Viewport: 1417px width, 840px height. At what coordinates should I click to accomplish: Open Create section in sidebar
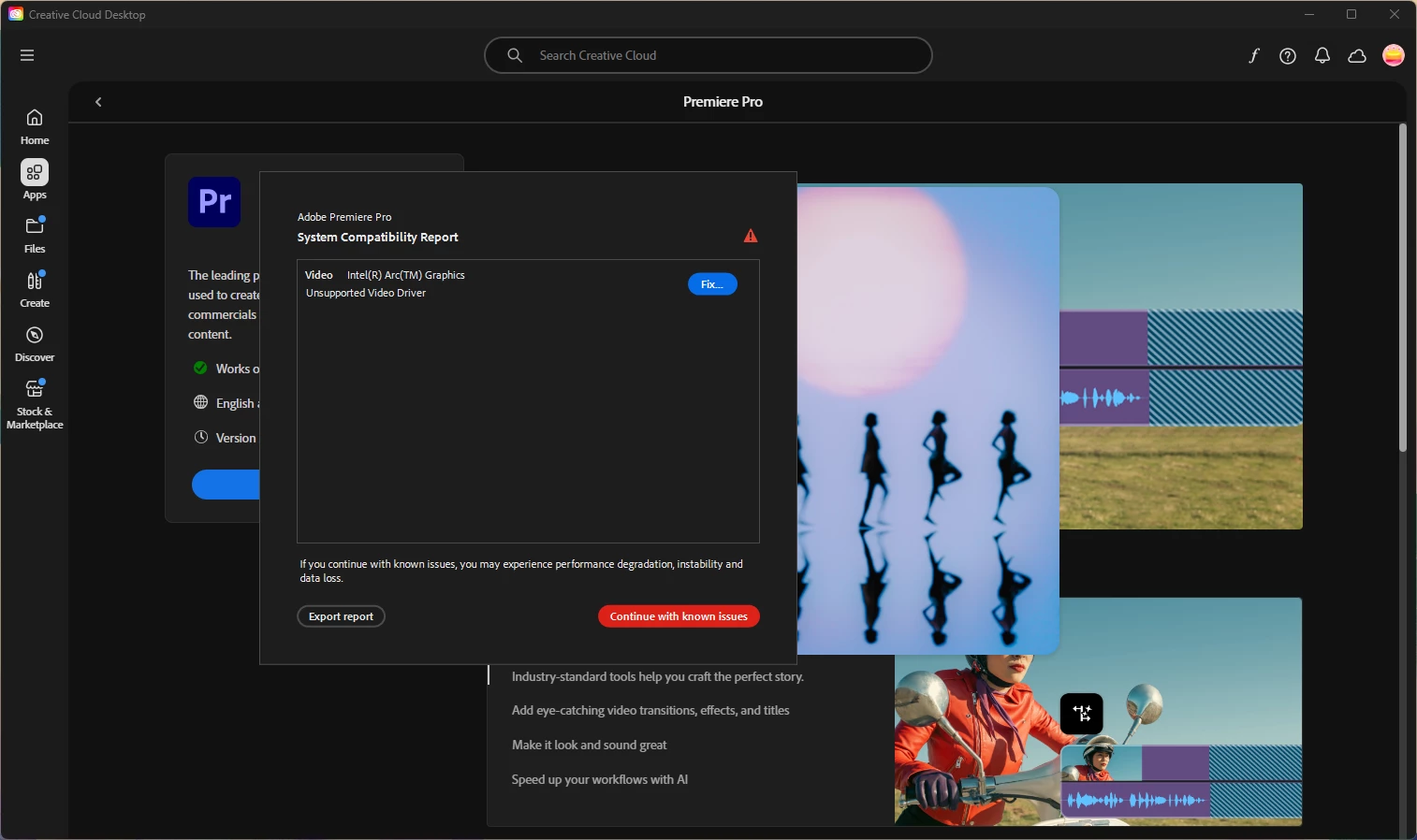(x=35, y=289)
